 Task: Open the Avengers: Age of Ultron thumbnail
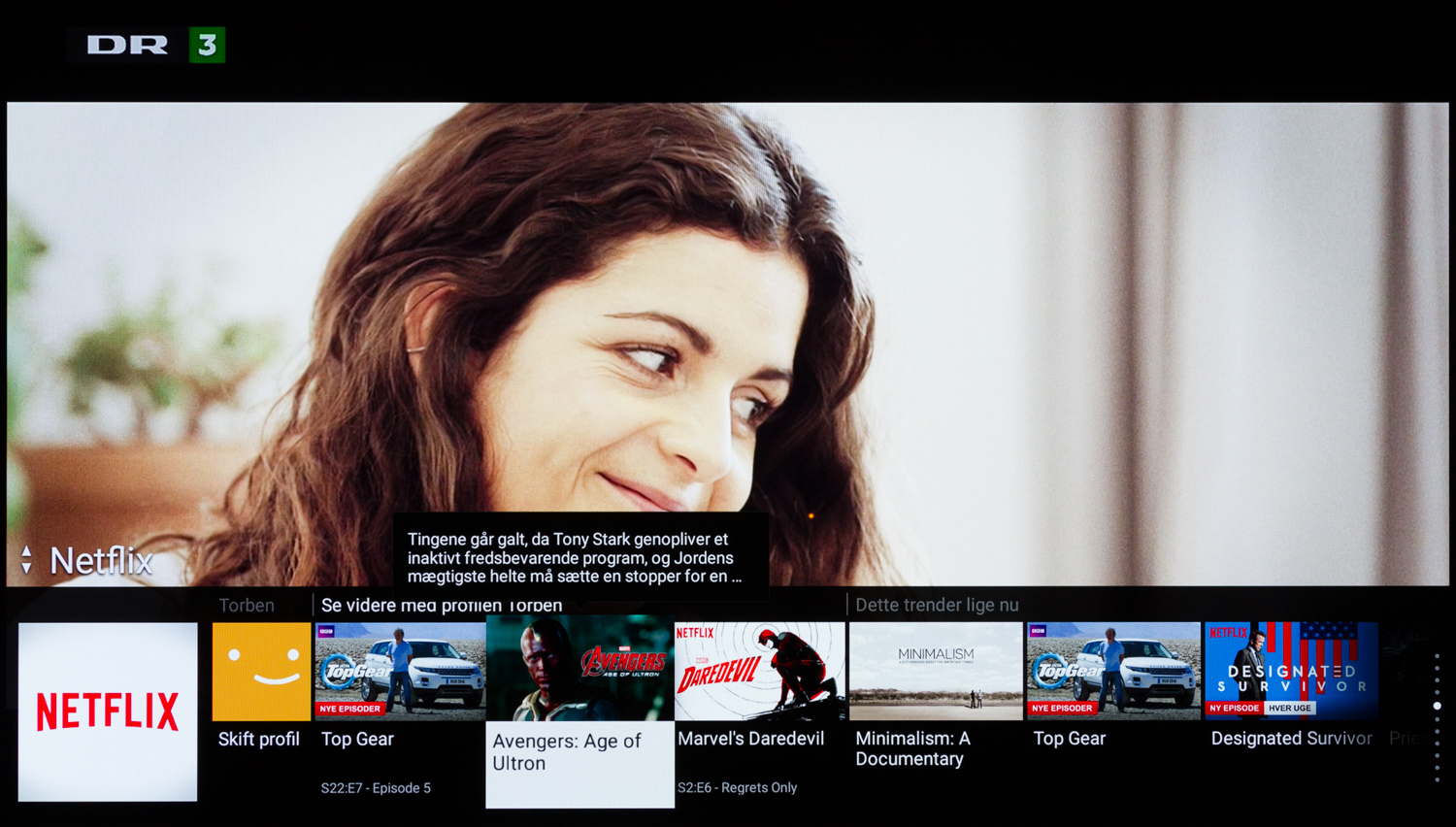click(x=579, y=668)
